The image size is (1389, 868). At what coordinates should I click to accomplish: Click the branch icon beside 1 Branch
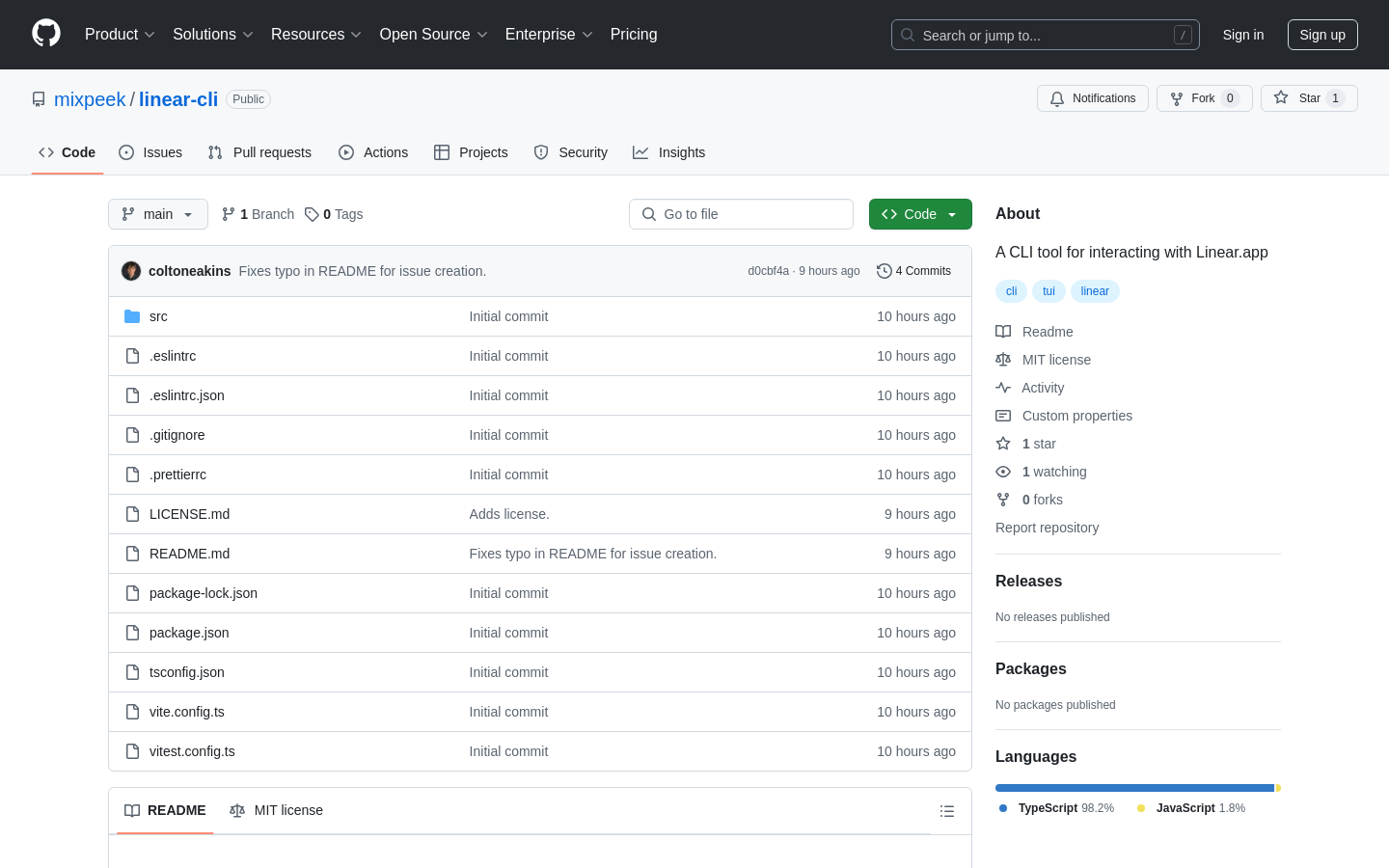(229, 214)
